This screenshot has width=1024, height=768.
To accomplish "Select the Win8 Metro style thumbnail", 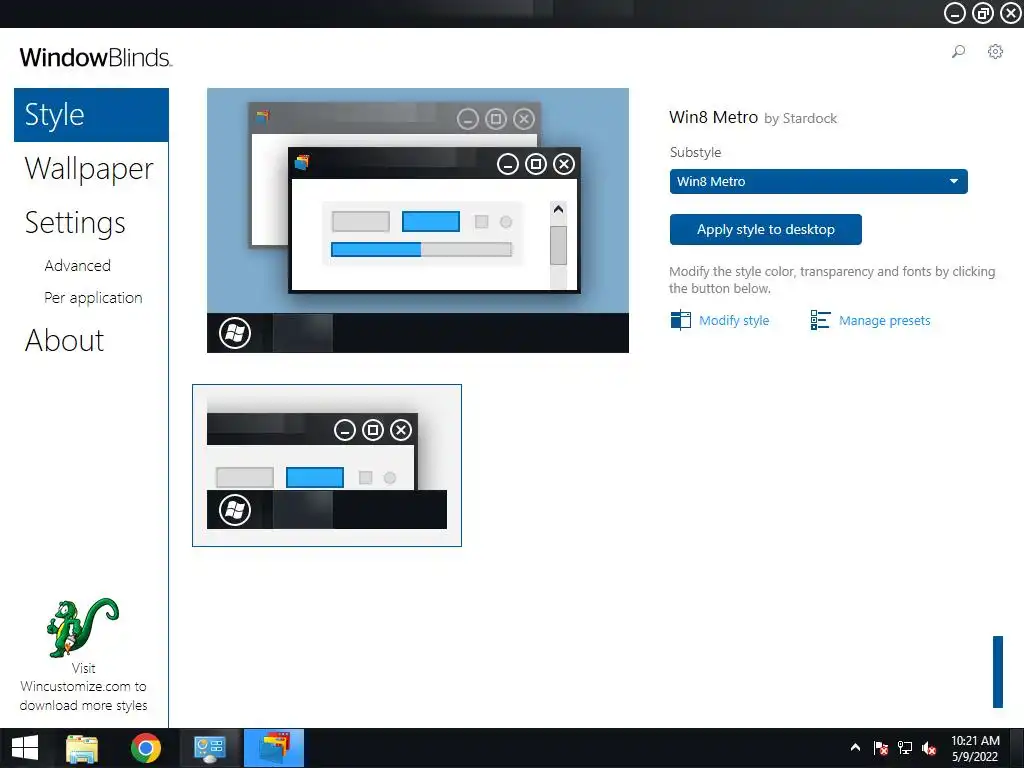I will click(327, 466).
